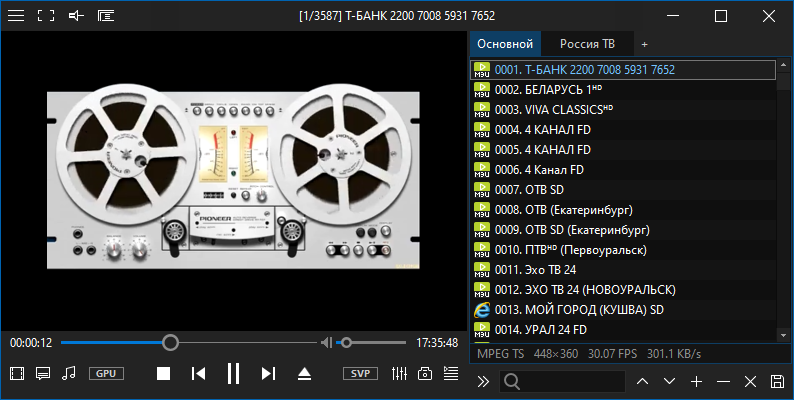This screenshot has width=794, height=400.
Task: Add a new playlist tab with plus
Action: (645, 45)
